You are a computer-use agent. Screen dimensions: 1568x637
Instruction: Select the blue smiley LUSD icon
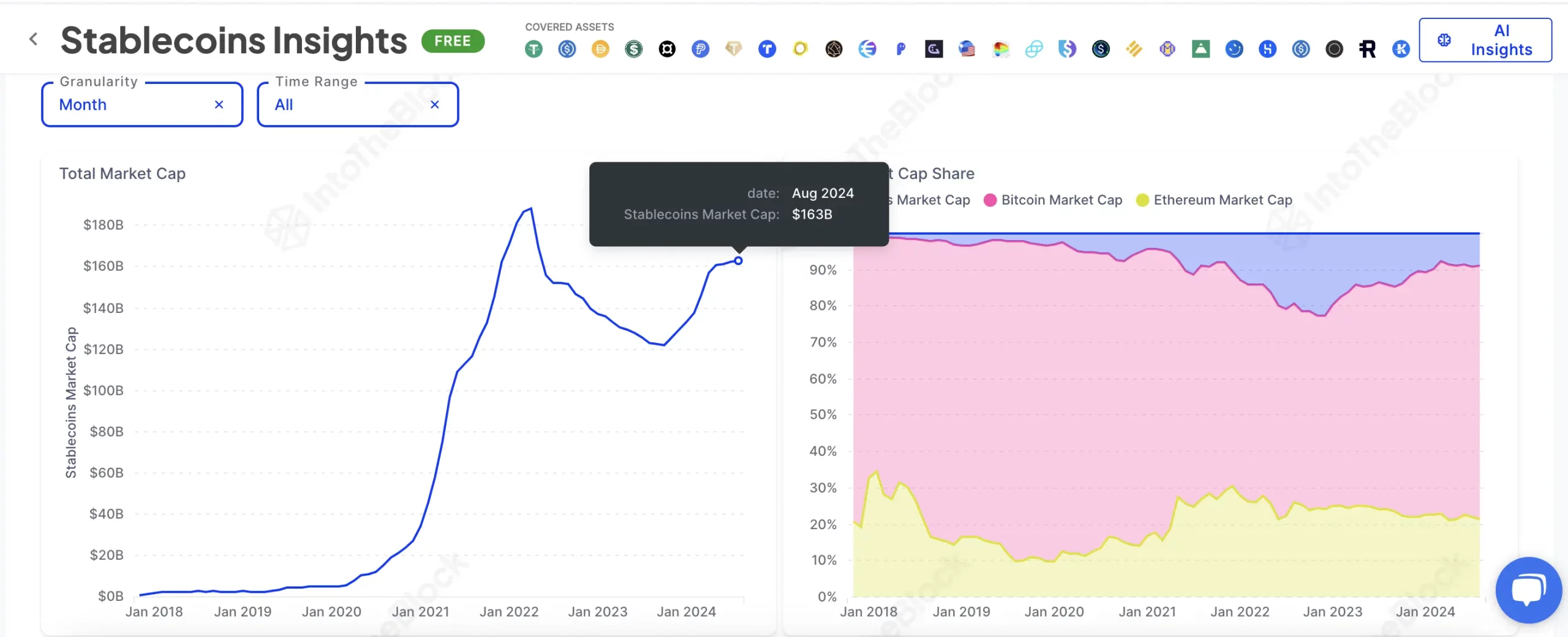[1234, 49]
